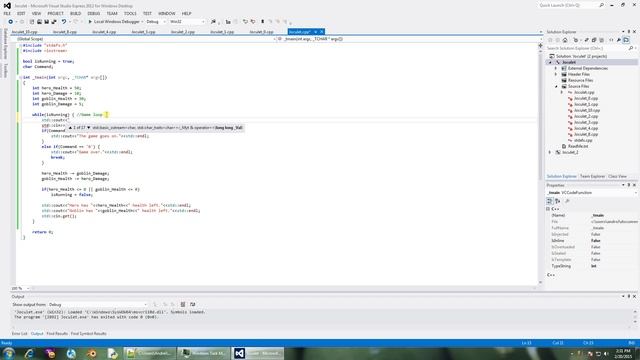Open the Find Symbol Results tab
The image size is (640, 360).
pos(89,334)
